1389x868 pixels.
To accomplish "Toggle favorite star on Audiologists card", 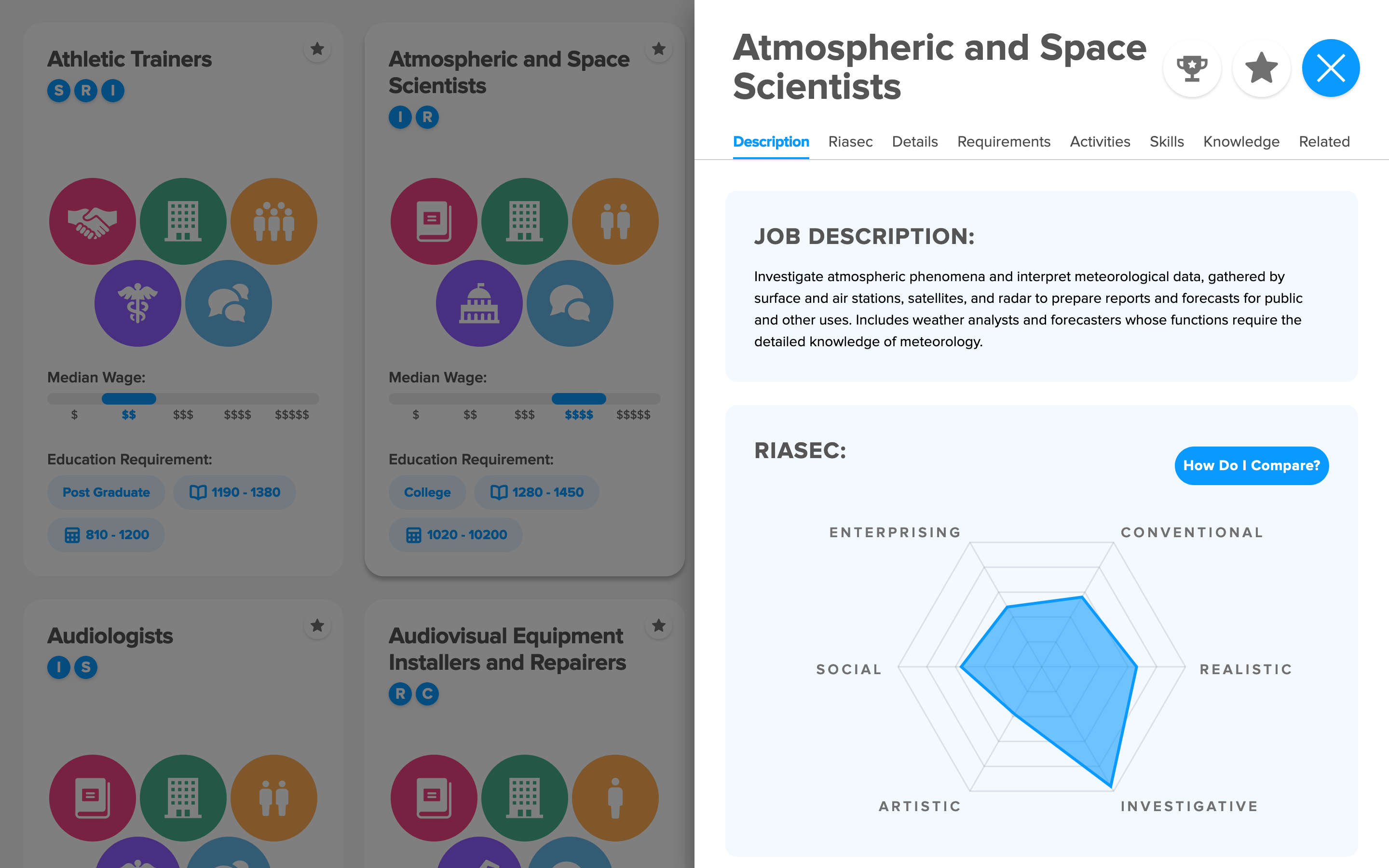I will coord(317,626).
